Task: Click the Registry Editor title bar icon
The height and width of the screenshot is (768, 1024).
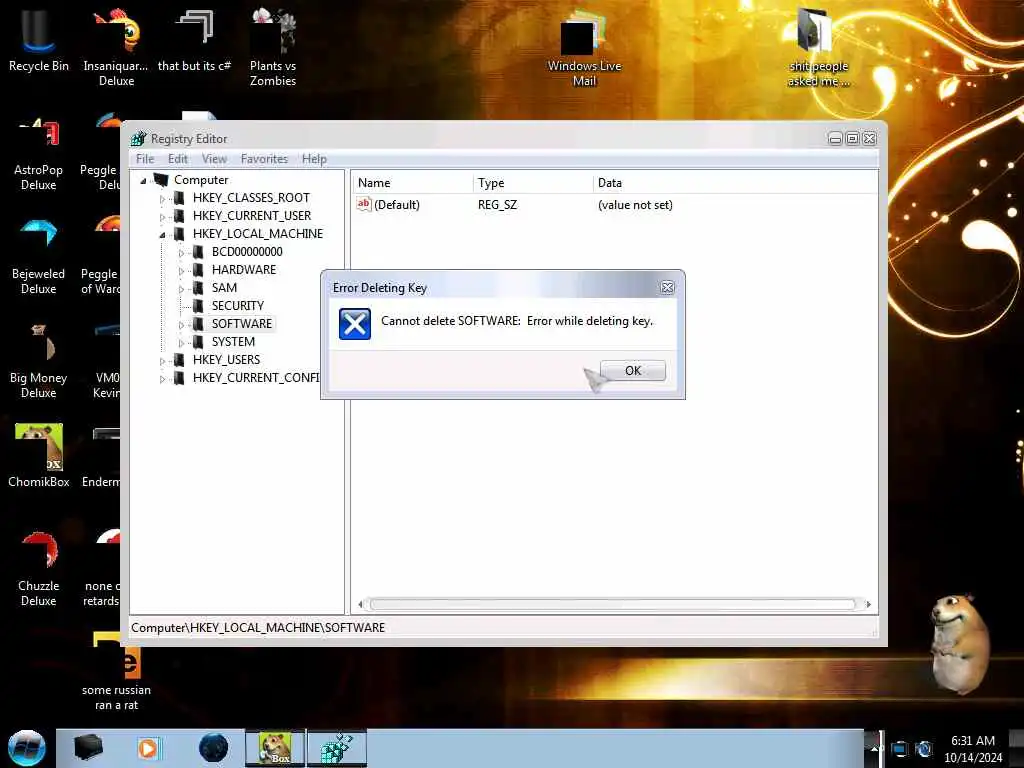Action: tap(138, 138)
